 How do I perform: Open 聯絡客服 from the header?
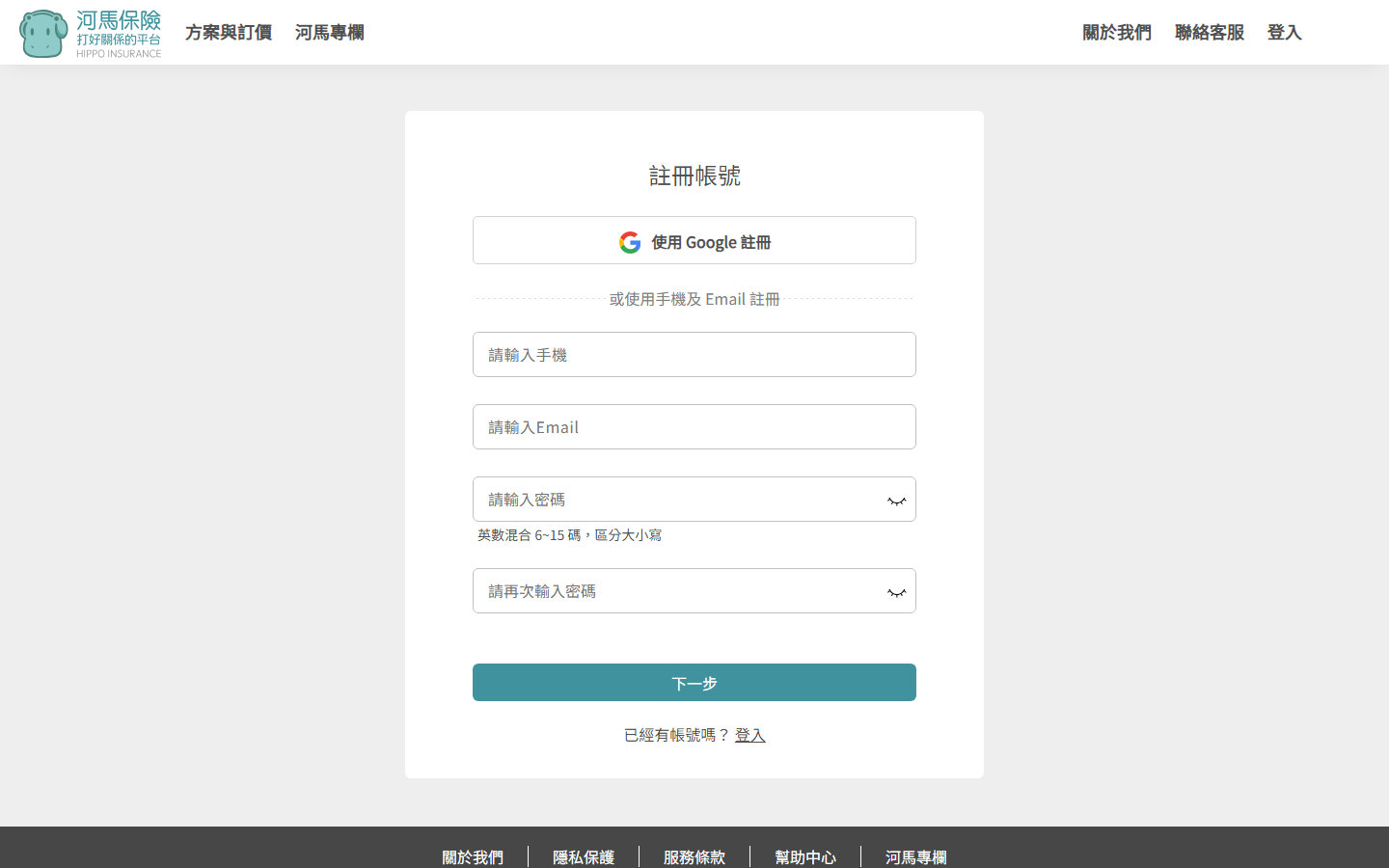1209,32
